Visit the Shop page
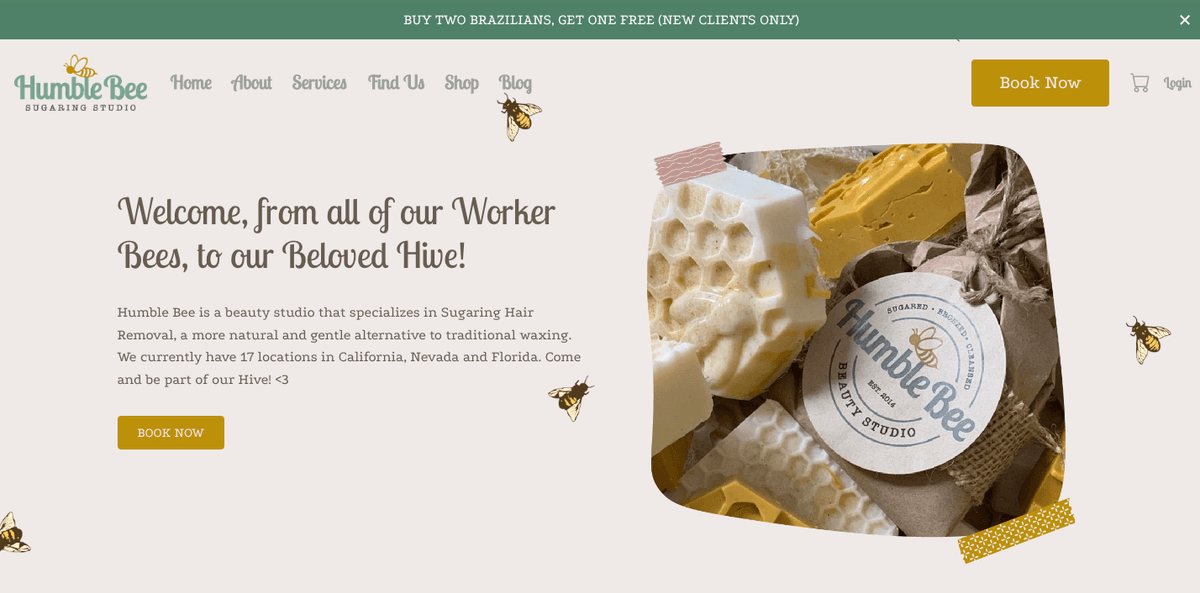The width and height of the screenshot is (1200, 593). (462, 83)
